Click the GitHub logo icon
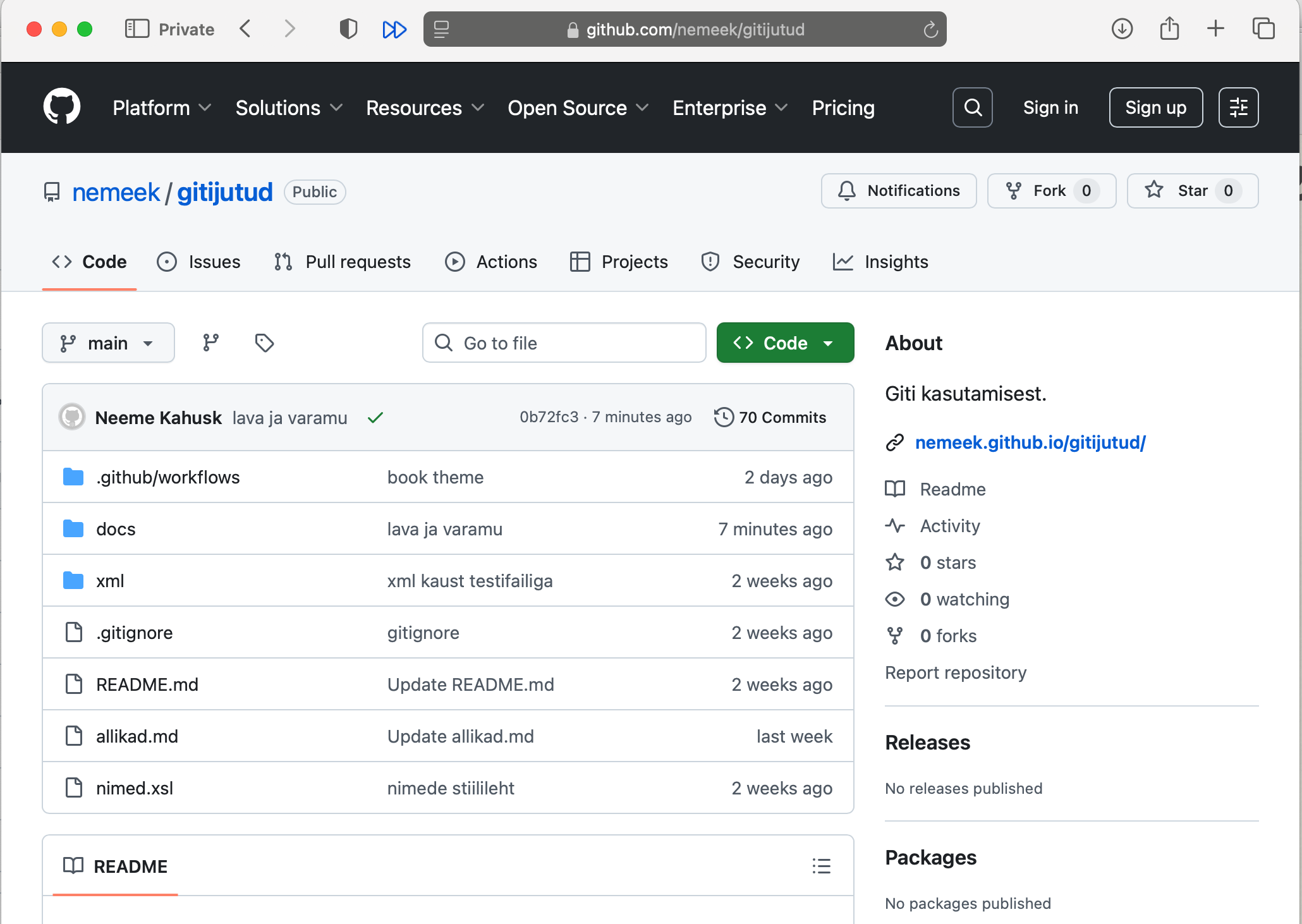The height and width of the screenshot is (924, 1302). pyautogui.click(x=61, y=107)
